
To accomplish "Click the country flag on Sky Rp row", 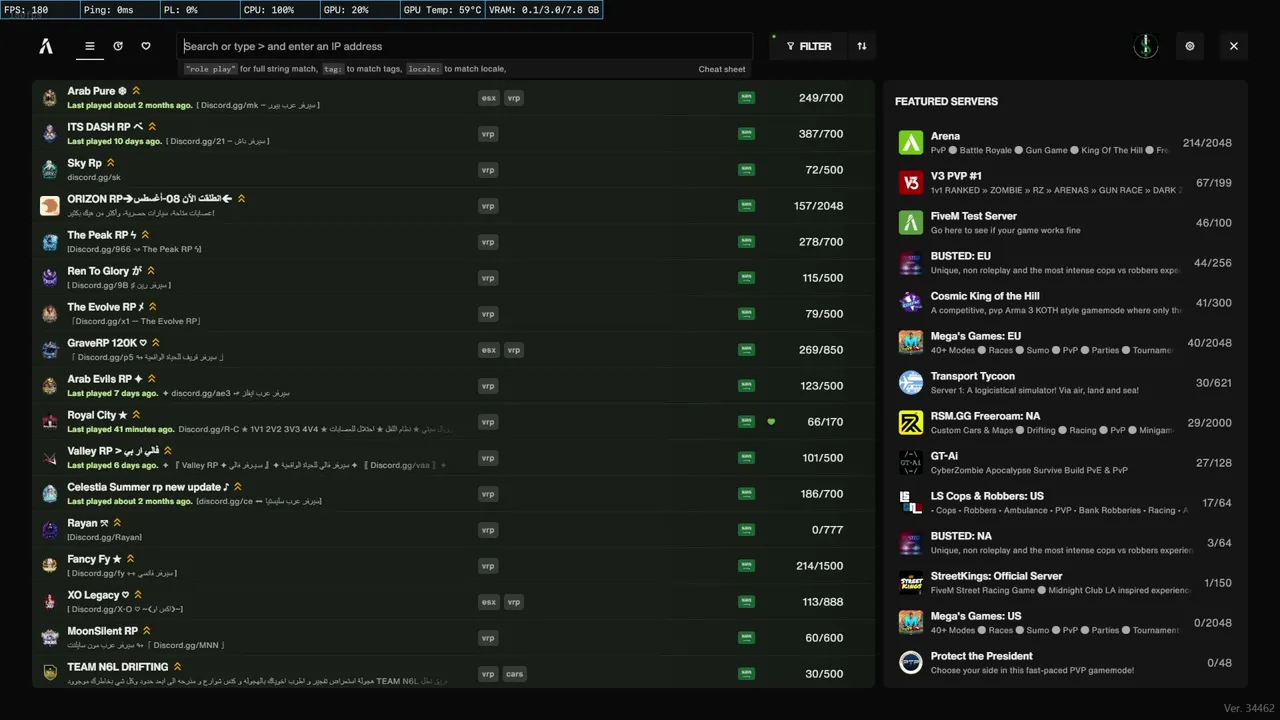I will [746, 170].
